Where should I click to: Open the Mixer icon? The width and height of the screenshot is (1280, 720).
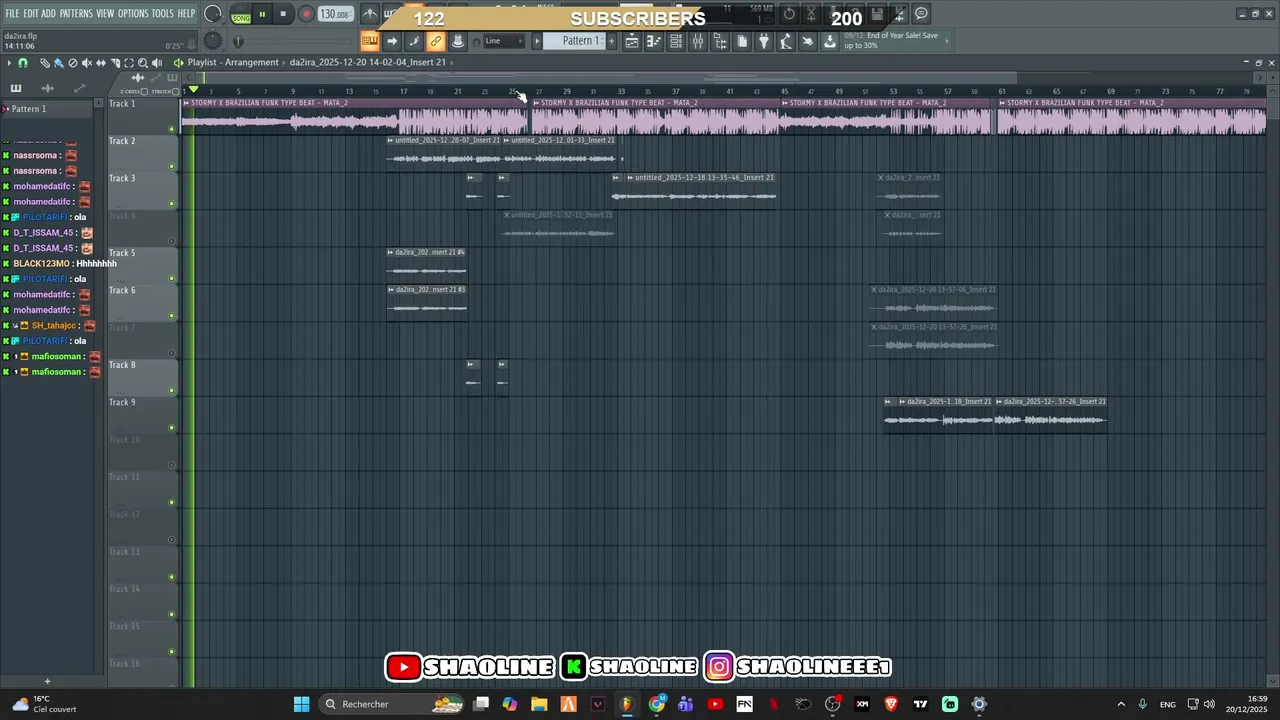point(698,41)
